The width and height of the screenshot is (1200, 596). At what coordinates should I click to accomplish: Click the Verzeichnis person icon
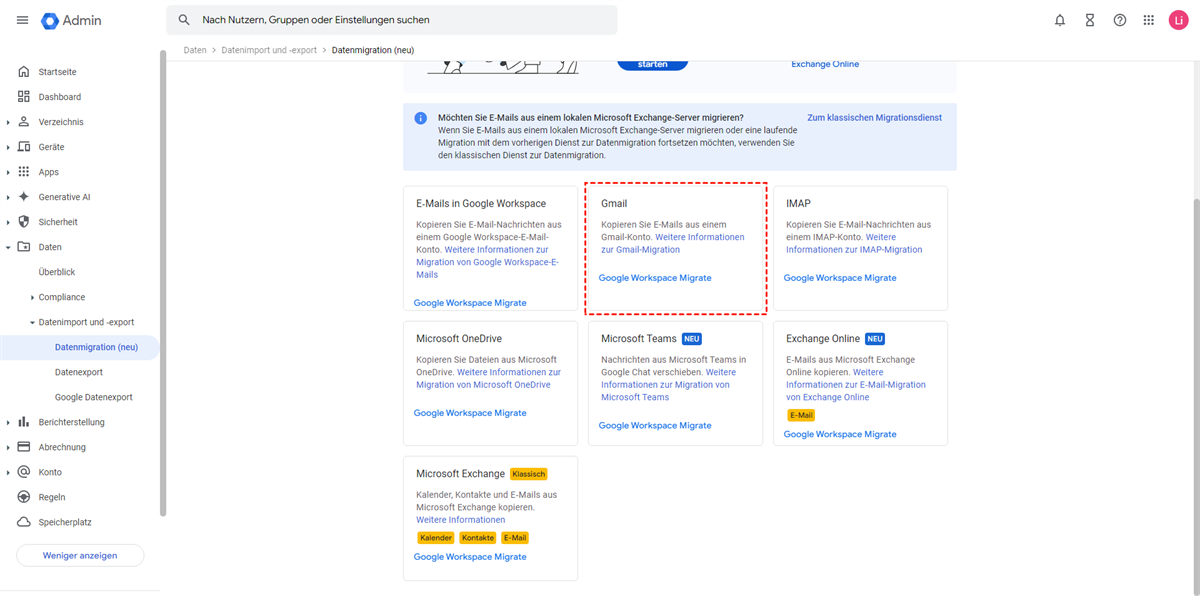pyautogui.click(x=24, y=122)
